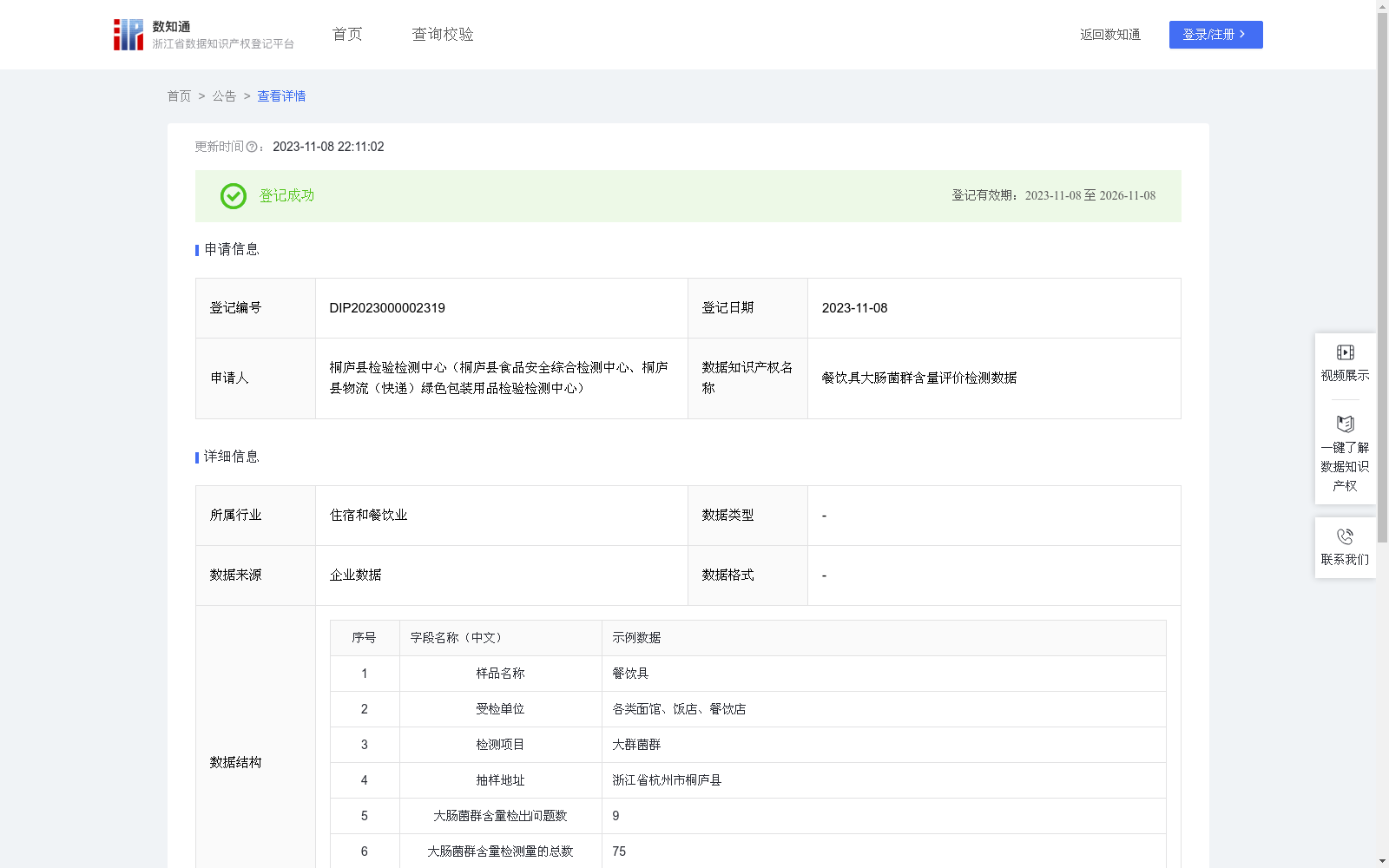The image size is (1389, 868).
Task: Click the 样品名称 field row
Action: (747, 674)
